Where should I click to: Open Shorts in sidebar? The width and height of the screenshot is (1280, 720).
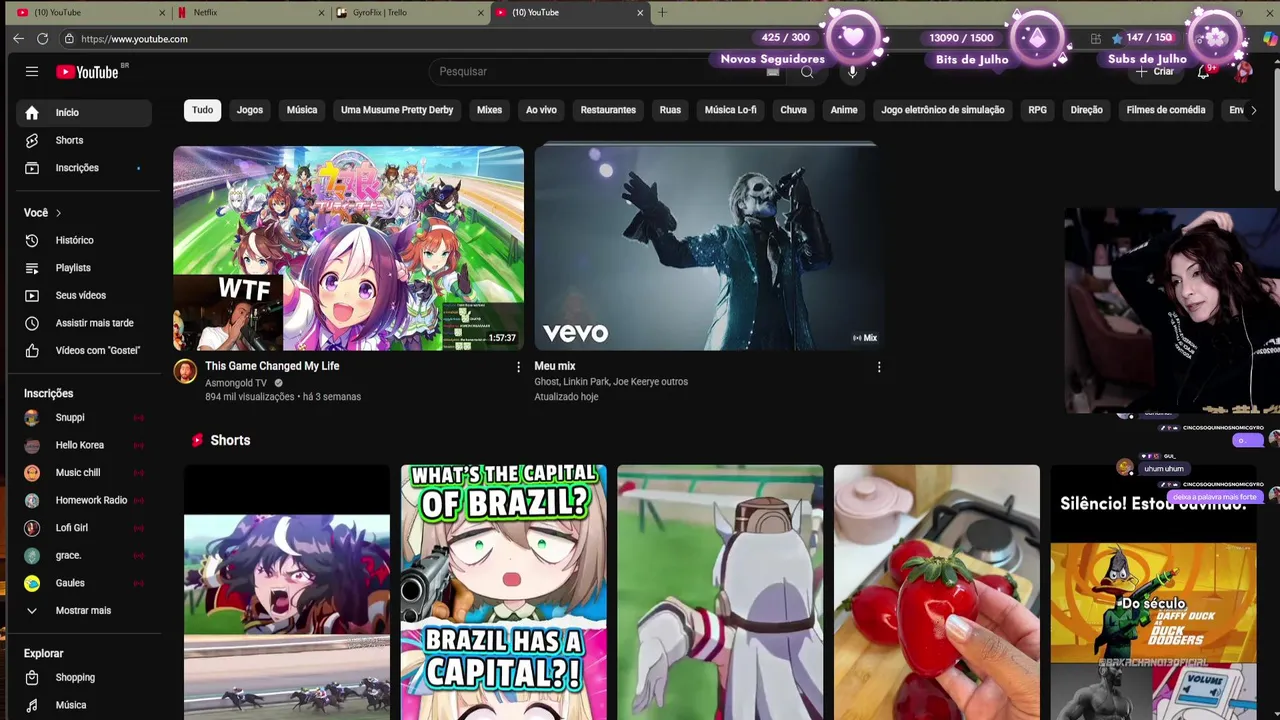point(84,140)
